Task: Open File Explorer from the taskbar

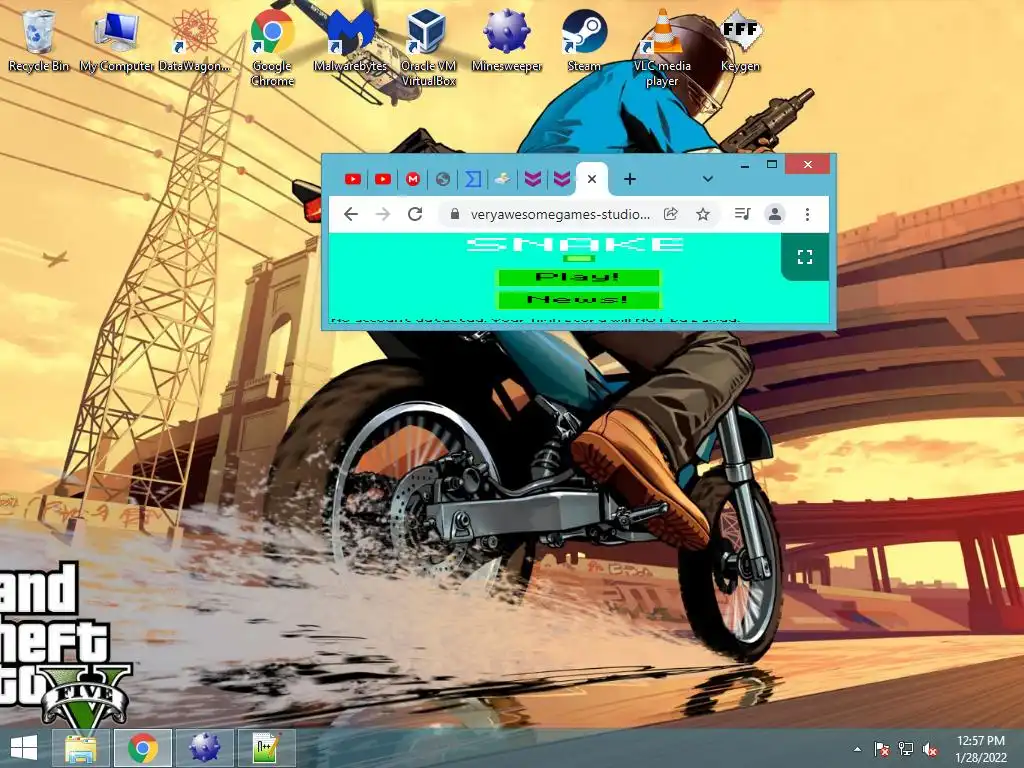Action: tap(80, 748)
